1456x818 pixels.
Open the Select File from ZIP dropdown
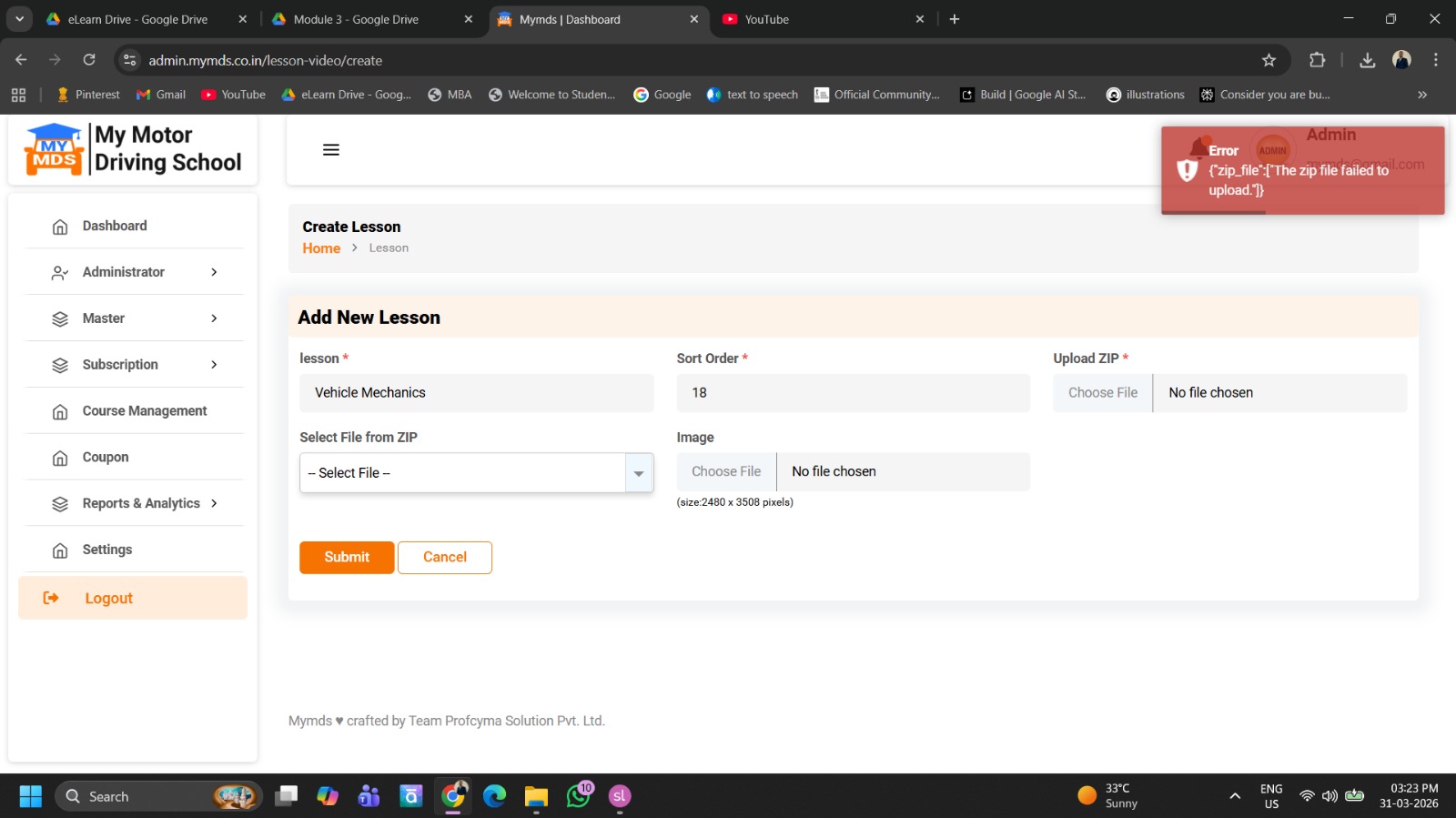coord(476,473)
